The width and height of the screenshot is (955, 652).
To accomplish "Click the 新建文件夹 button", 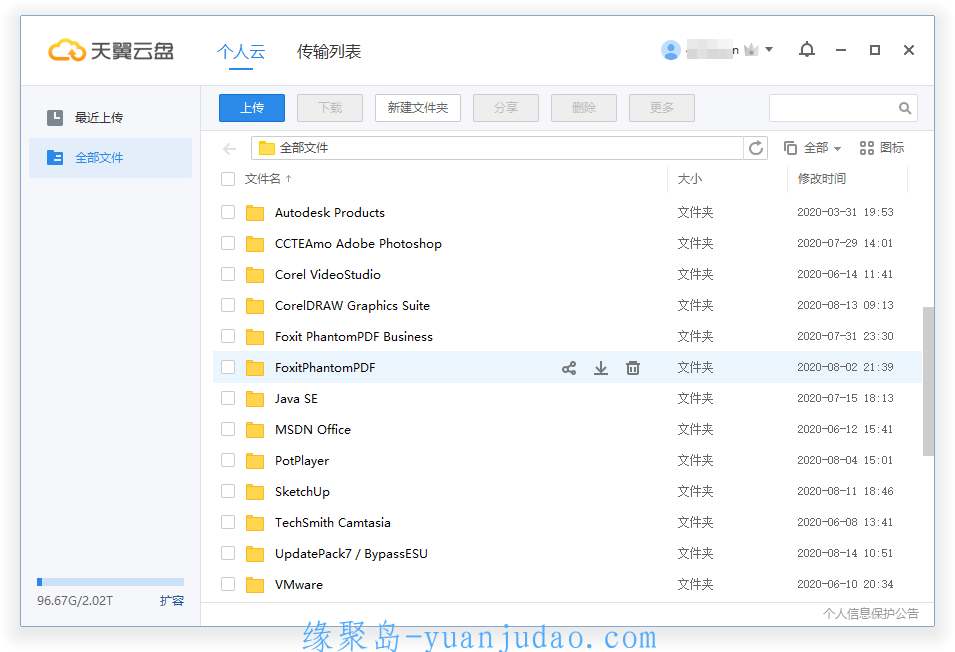I will pos(418,108).
